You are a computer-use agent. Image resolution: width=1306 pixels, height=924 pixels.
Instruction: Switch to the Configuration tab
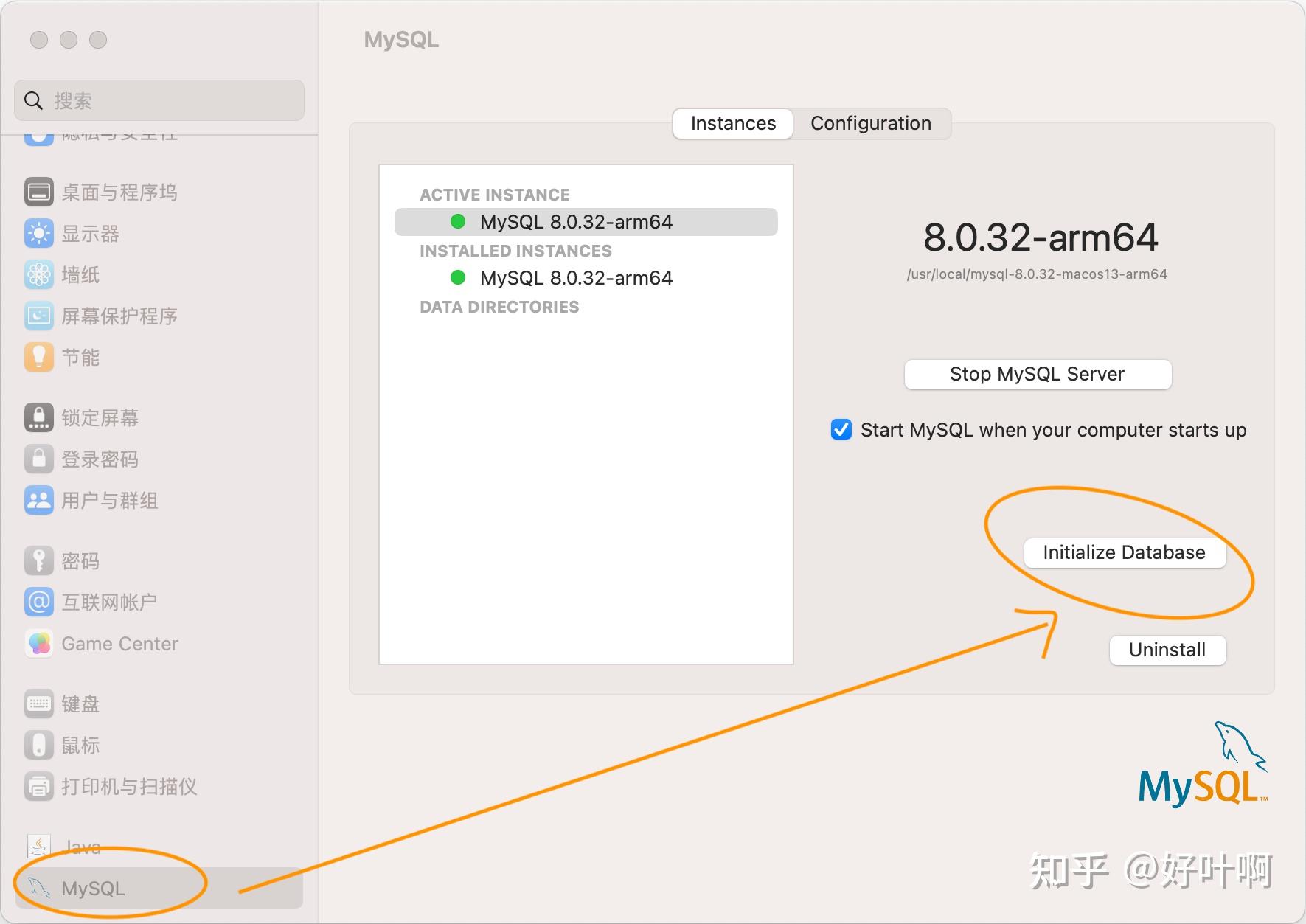871,123
